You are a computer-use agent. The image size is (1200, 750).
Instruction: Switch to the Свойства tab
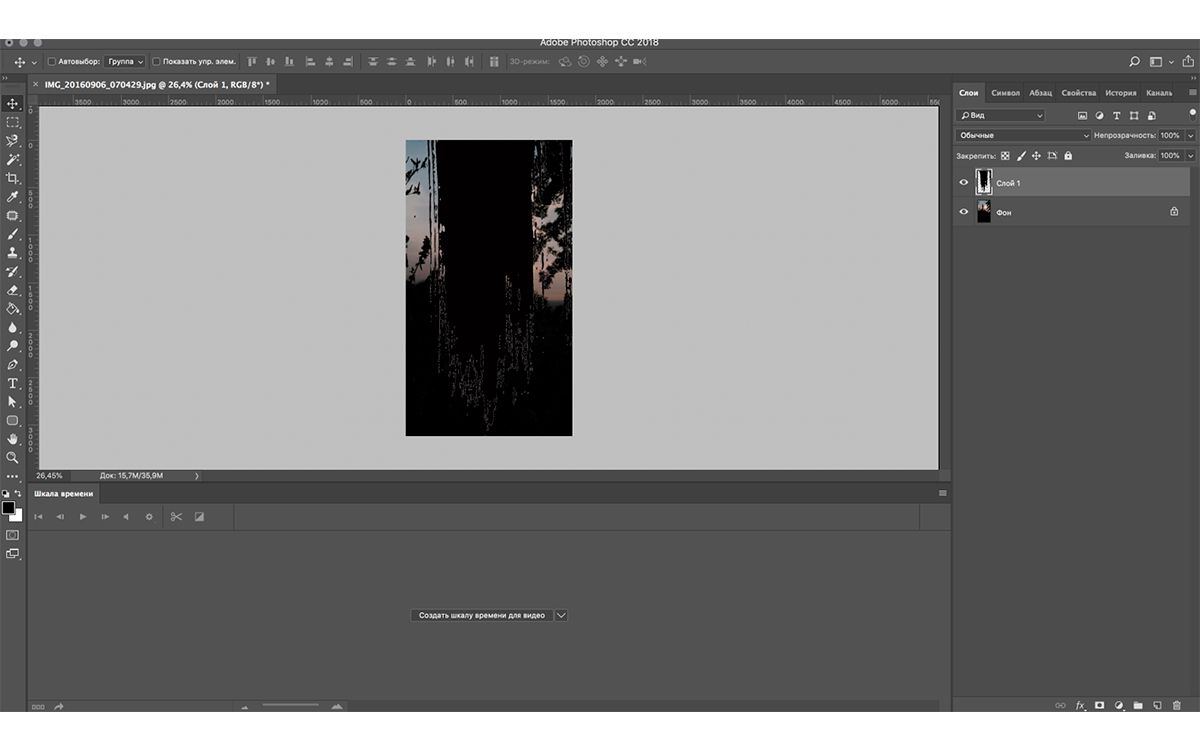[1079, 93]
